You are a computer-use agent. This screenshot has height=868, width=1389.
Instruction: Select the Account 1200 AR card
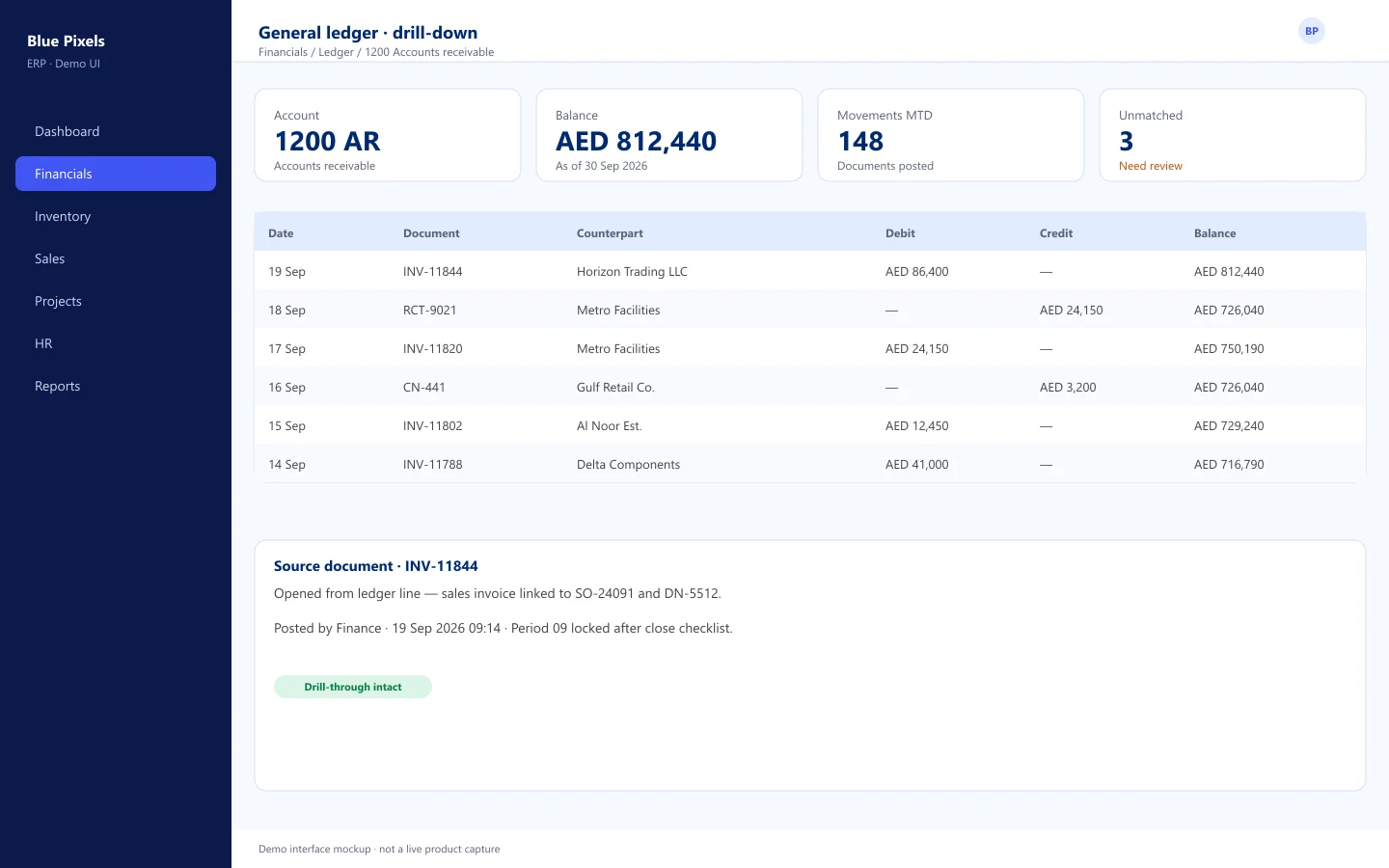point(388,135)
